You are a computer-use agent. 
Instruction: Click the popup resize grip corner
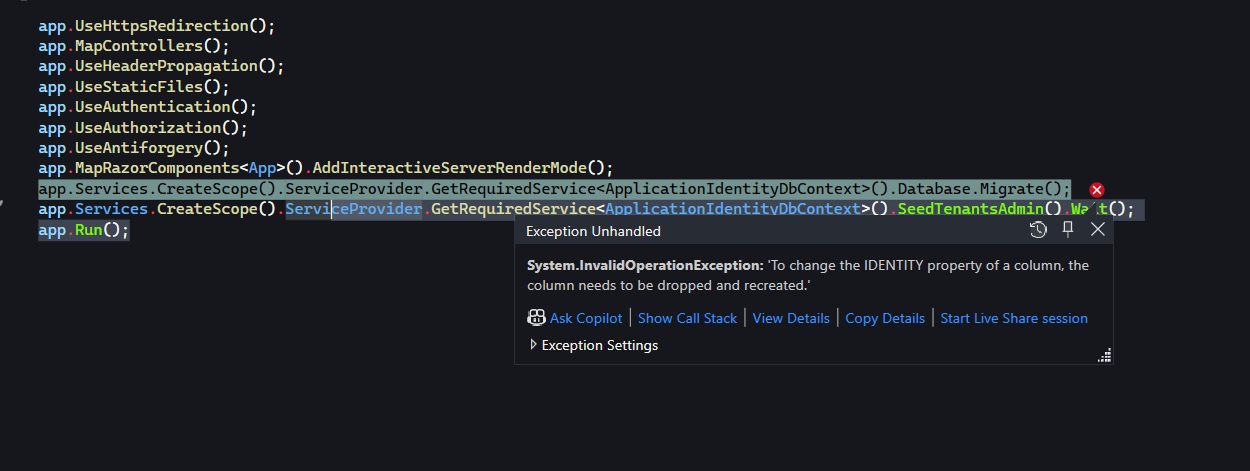(x=1105, y=355)
